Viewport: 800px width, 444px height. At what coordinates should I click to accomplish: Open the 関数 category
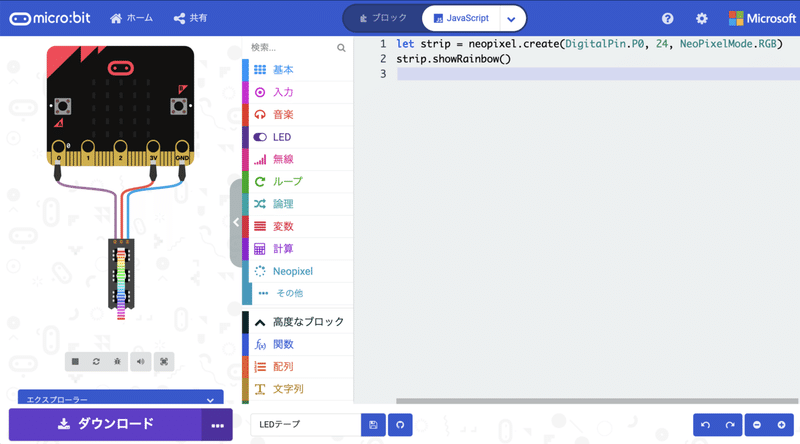tap(298, 344)
